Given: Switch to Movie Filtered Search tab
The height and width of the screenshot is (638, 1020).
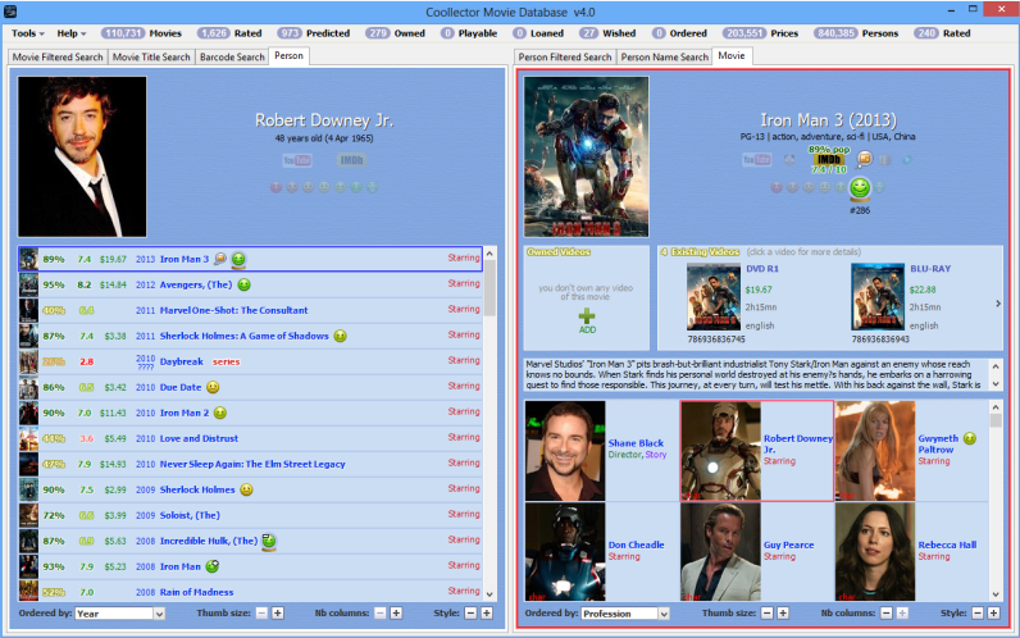Looking at the screenshot, I should tap(57, 57).
